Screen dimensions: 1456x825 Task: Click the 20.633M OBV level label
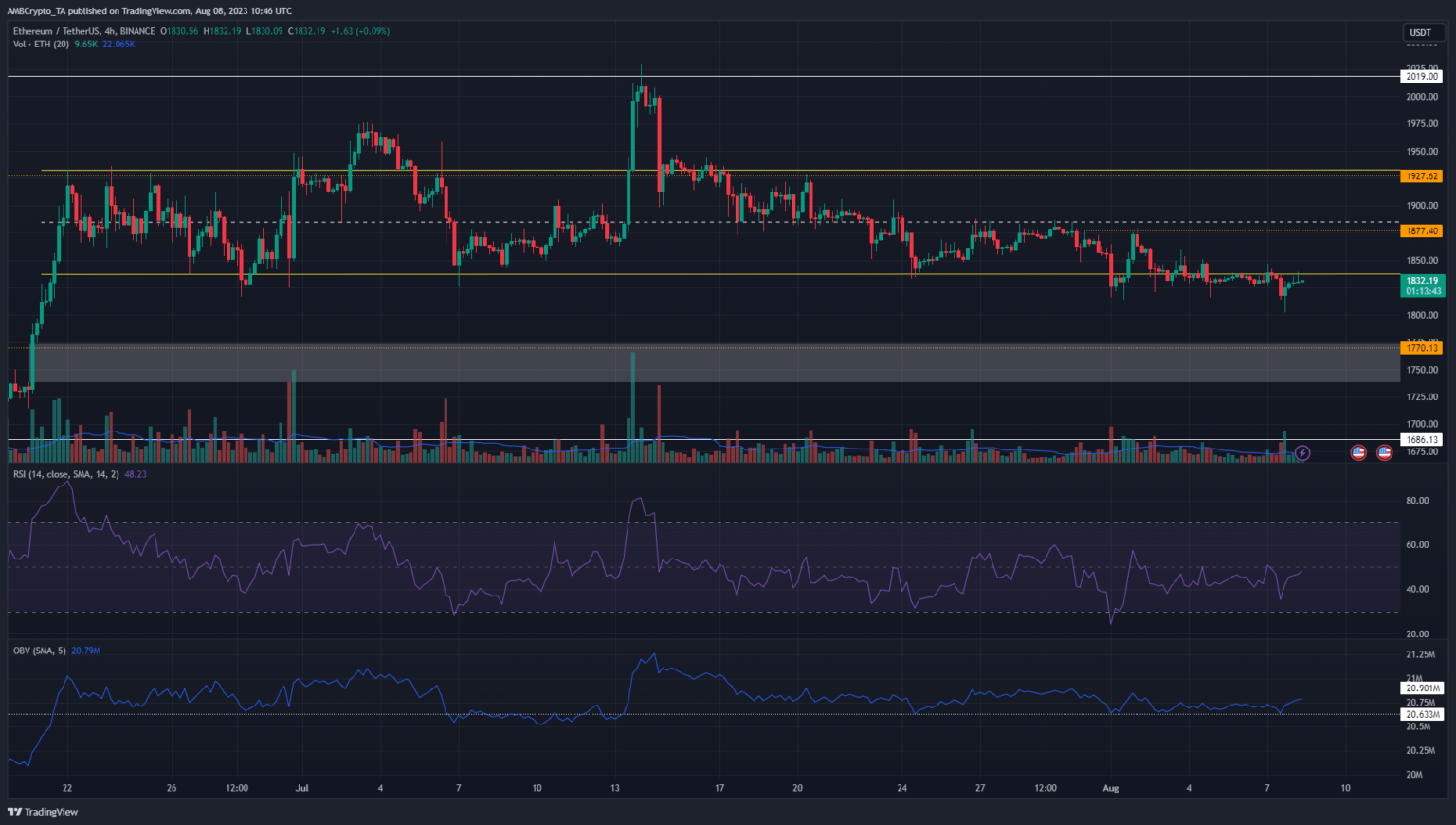(1422, 714)
